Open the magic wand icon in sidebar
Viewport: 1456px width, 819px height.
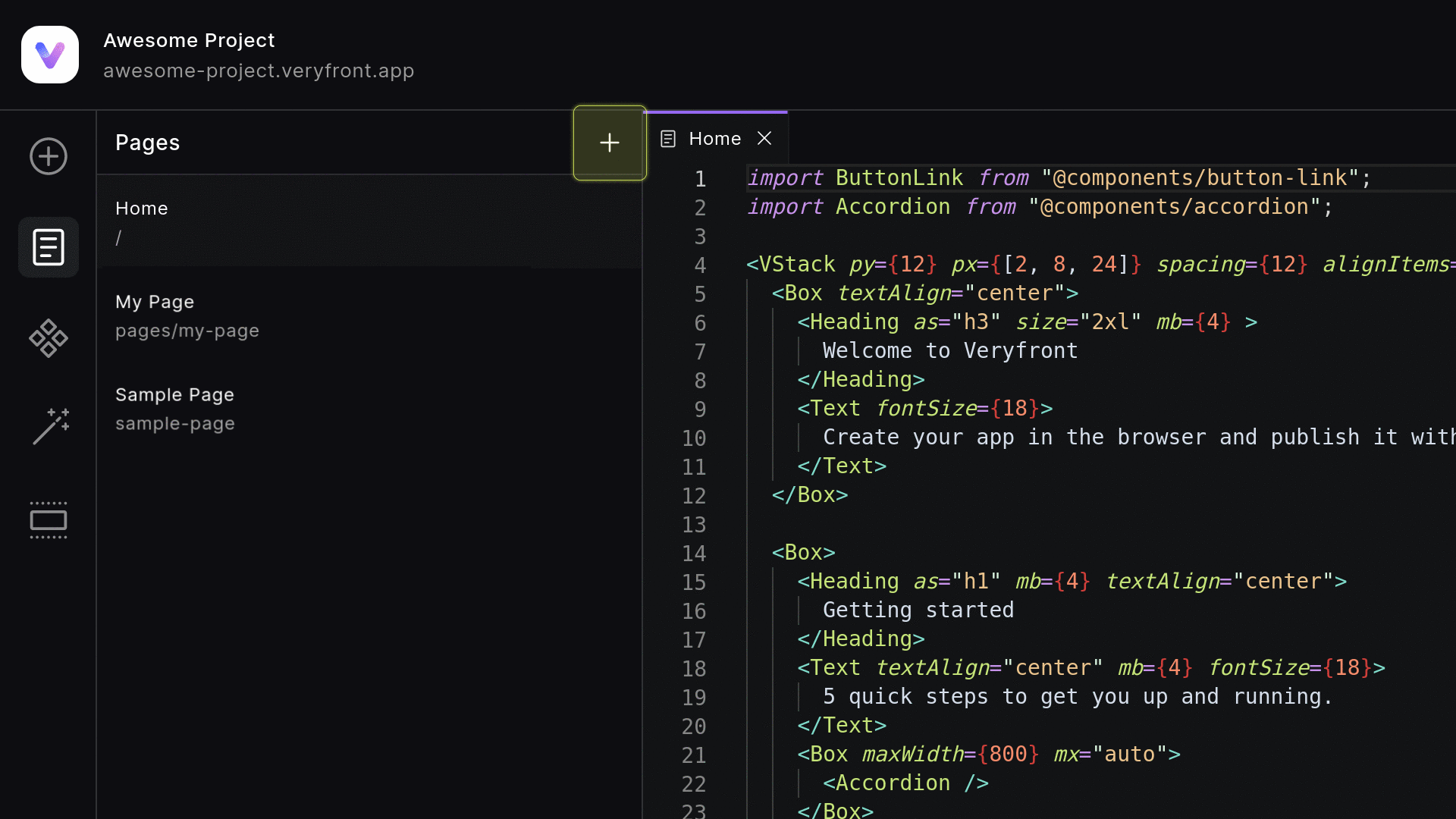click(51, 427)
